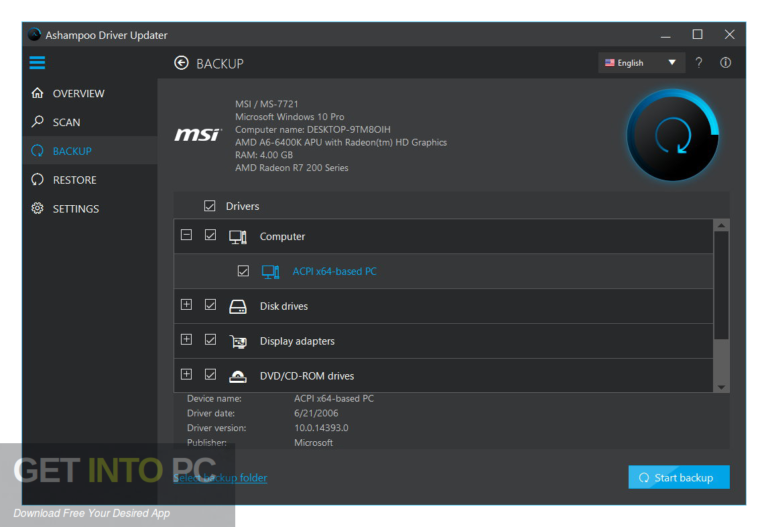
Task: Click the Disk drives icon
Action: (238, 307)
